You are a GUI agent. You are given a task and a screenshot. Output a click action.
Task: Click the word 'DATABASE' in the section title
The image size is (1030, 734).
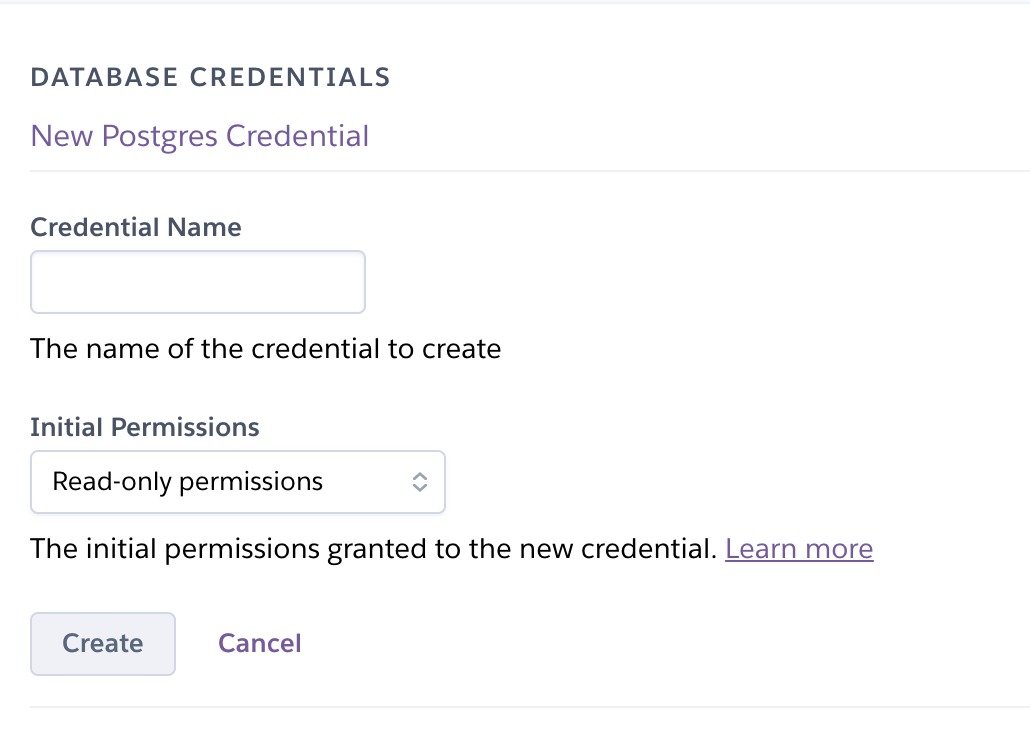click(x=103, y=77)
